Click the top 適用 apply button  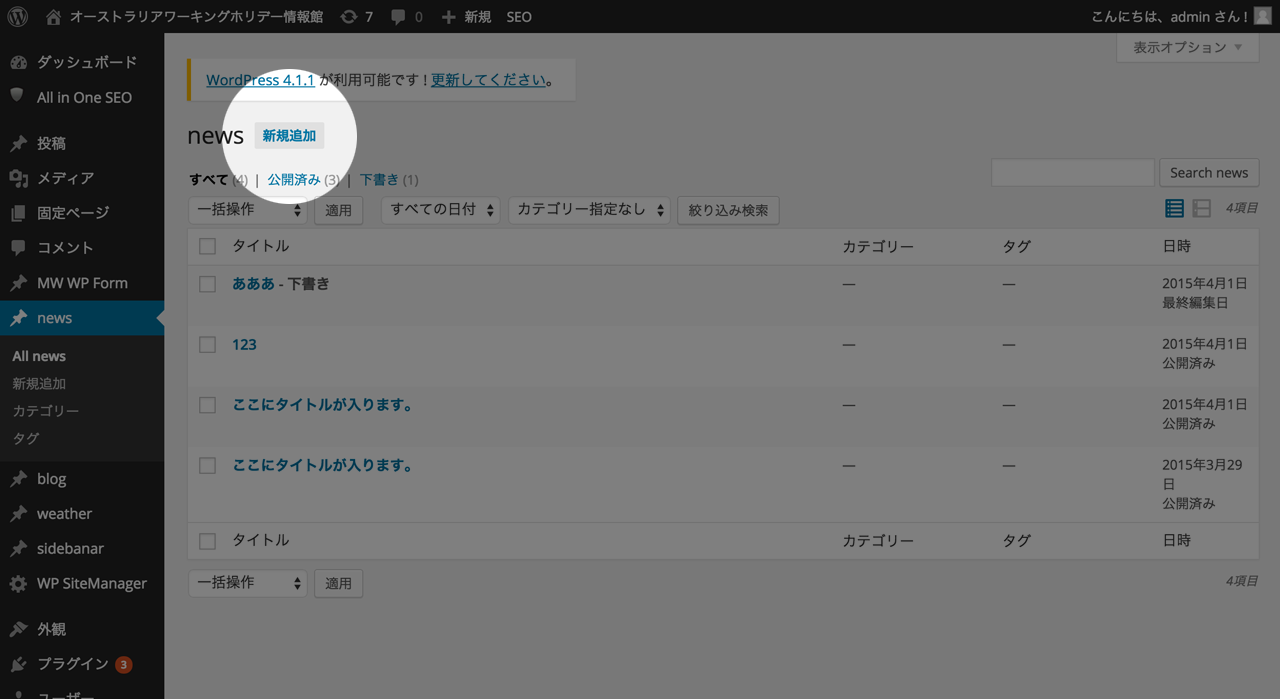click(x=339, y=211)
